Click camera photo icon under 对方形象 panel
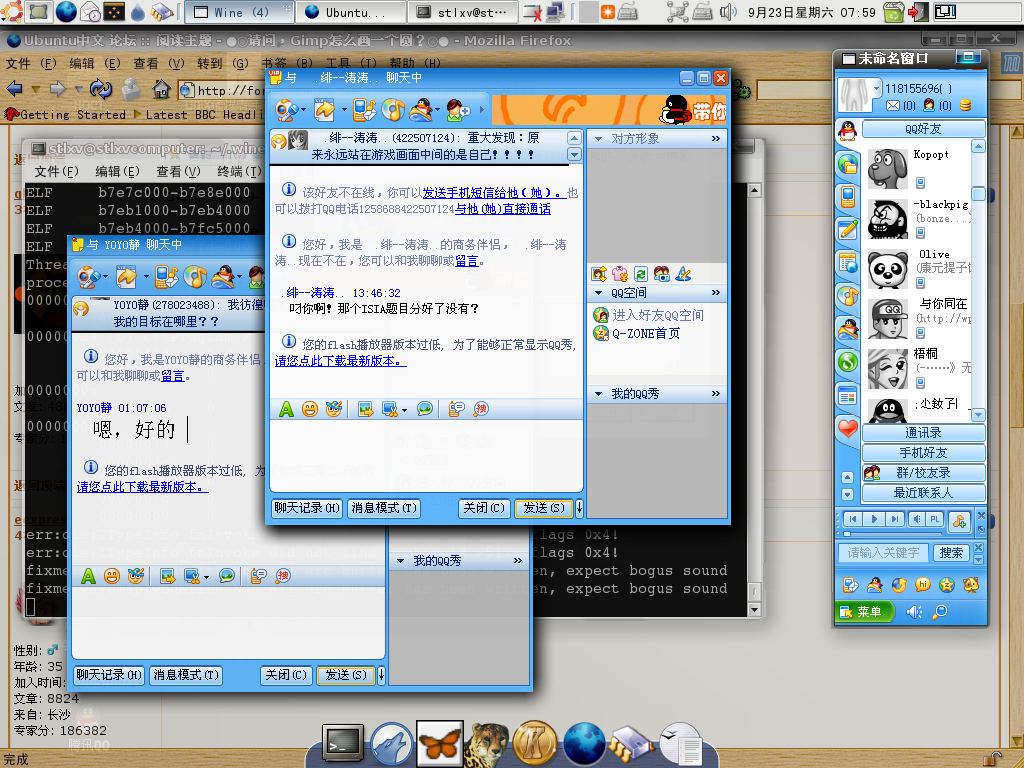The height and width of the screenshot is (768, 1024). point(662,274)
